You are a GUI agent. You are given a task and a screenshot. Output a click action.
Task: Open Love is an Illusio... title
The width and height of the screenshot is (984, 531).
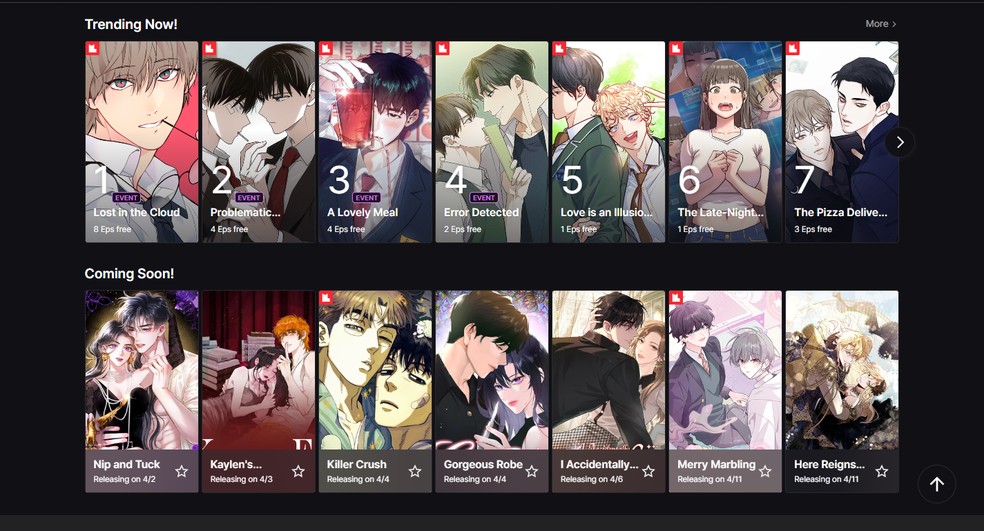click(x=609, y=142)
